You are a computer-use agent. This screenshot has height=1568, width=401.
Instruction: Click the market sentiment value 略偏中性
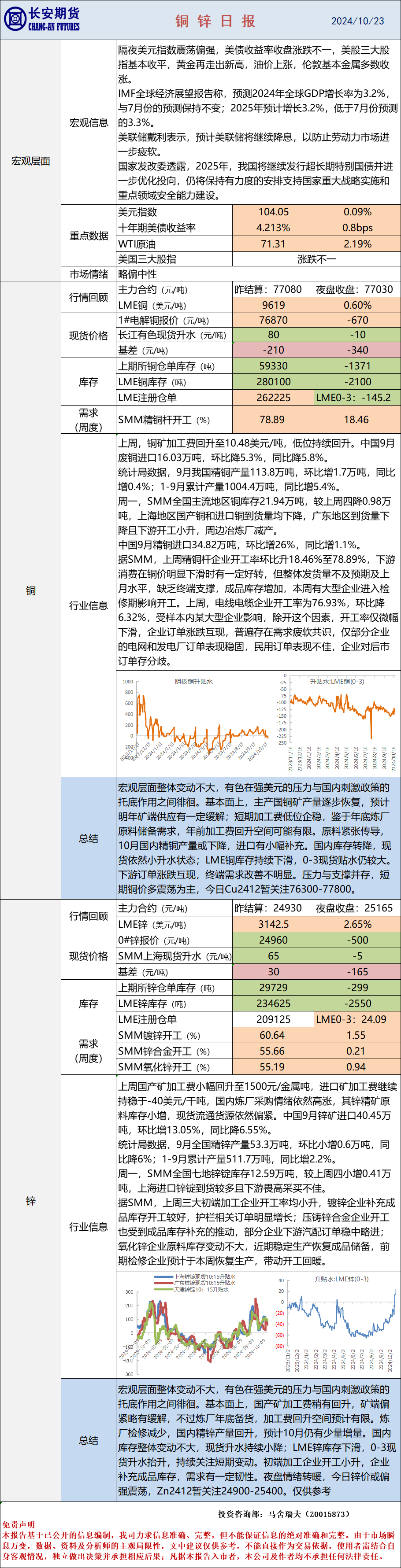(x=138, y=274)
